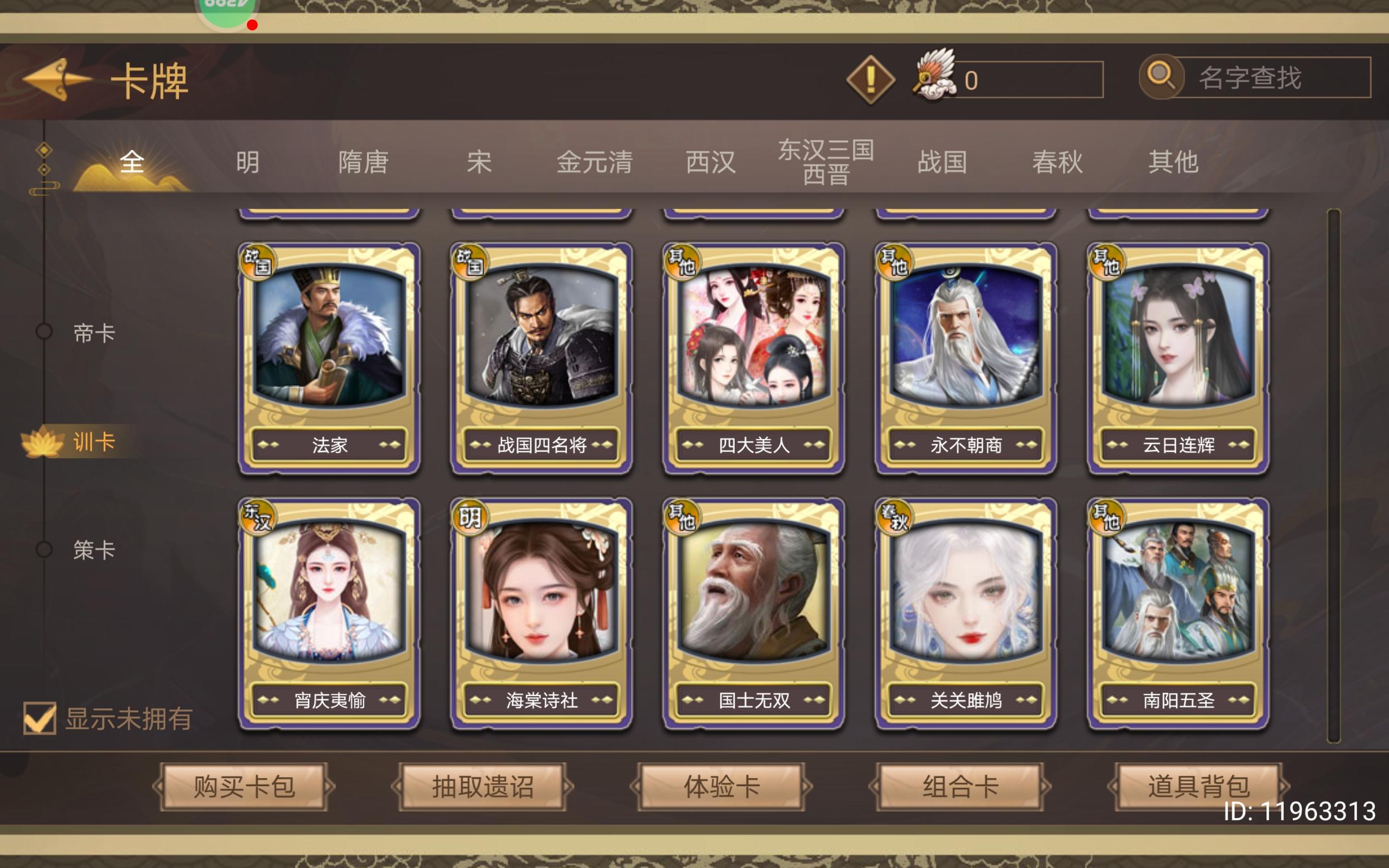The image size is (1389, 868).
Task: Click the card list vertical scrollbar
Action: click(x=1333, y=475)
